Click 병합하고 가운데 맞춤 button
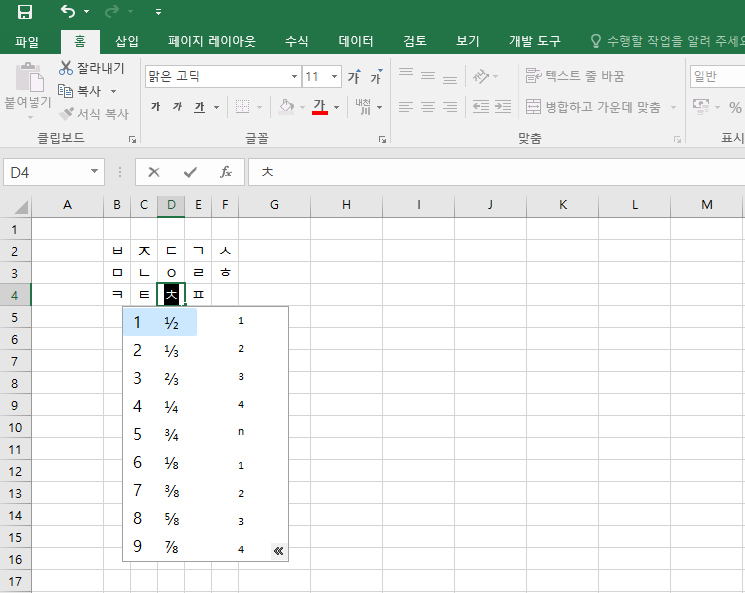The height and width of the screenshot is (593, 745). pos(593,107)
